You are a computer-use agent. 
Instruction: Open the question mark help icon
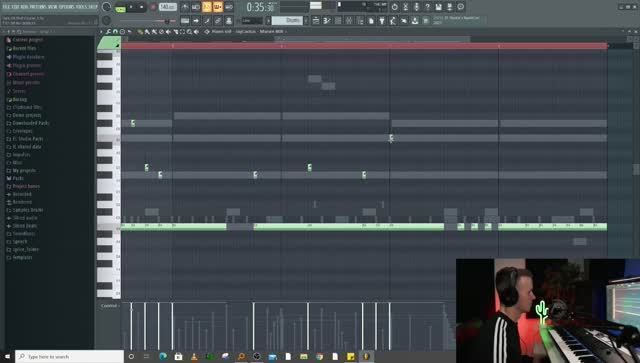coord(427,7)
